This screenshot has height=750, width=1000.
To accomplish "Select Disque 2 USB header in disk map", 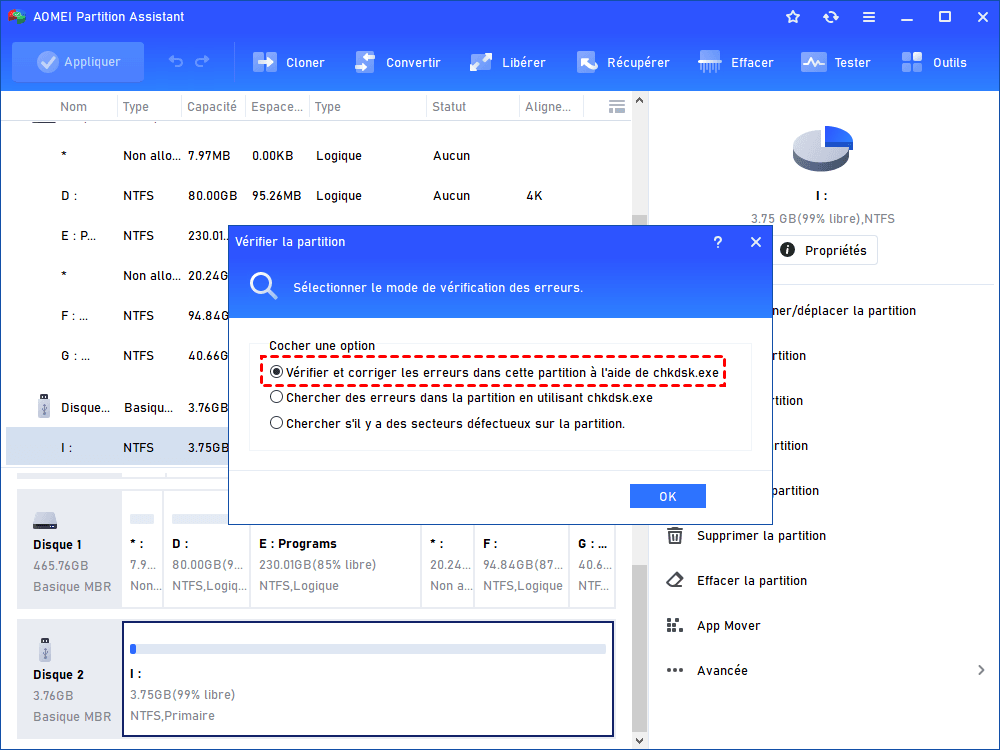I will [x=70, y=679].
